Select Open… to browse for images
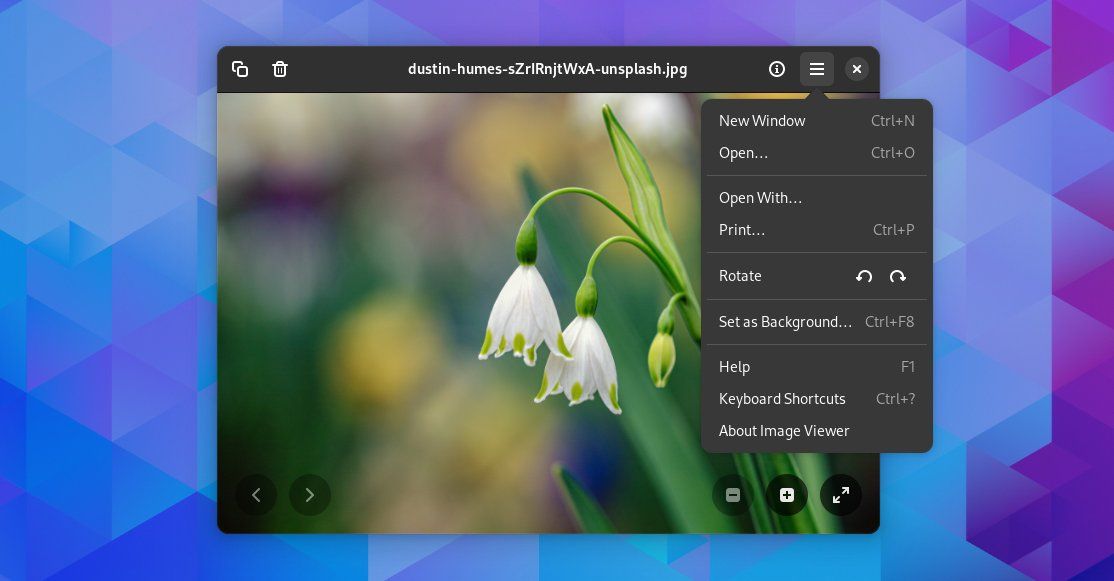This screenshot has width=1114, height=581. pos(744,153)
